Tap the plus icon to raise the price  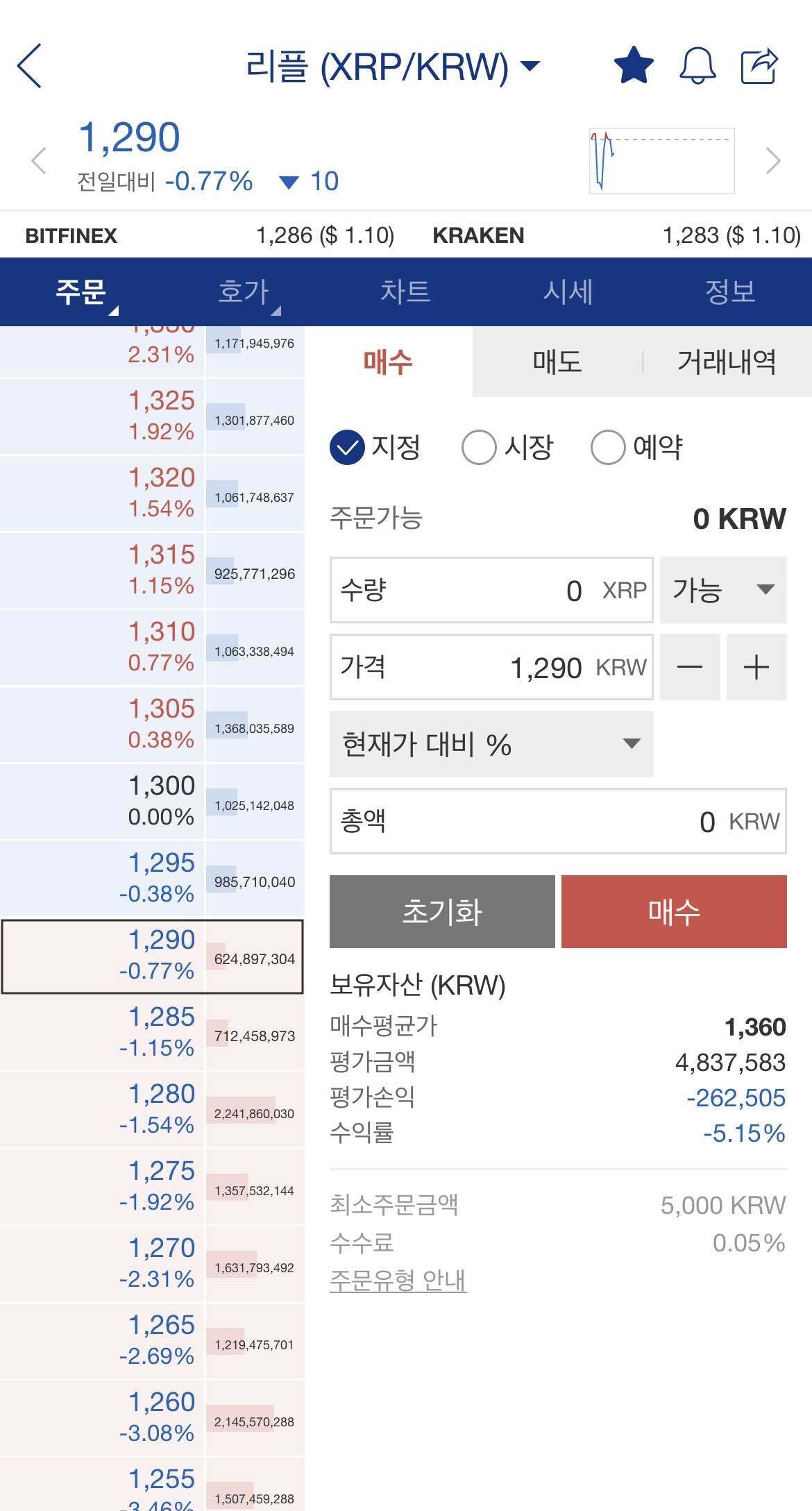point(756,667)
